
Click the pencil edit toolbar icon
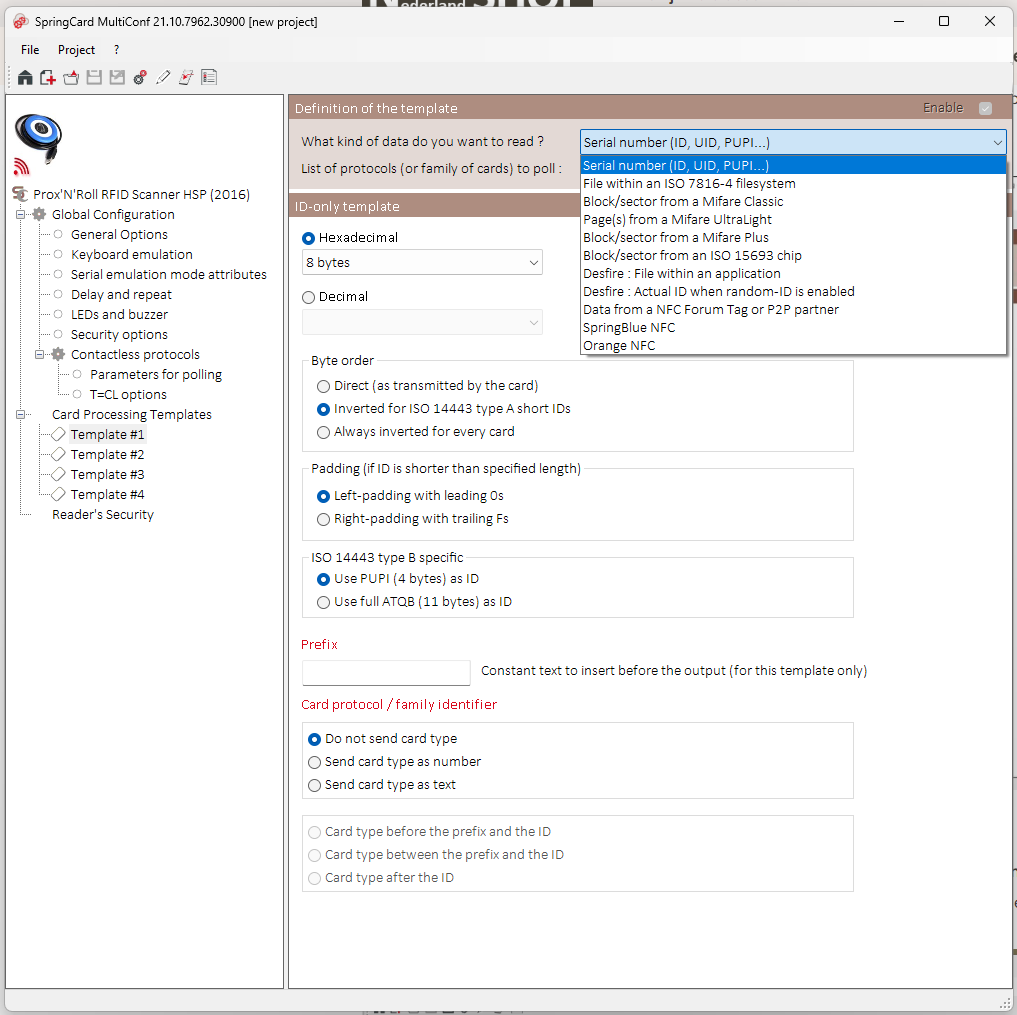tap(163, 78)
